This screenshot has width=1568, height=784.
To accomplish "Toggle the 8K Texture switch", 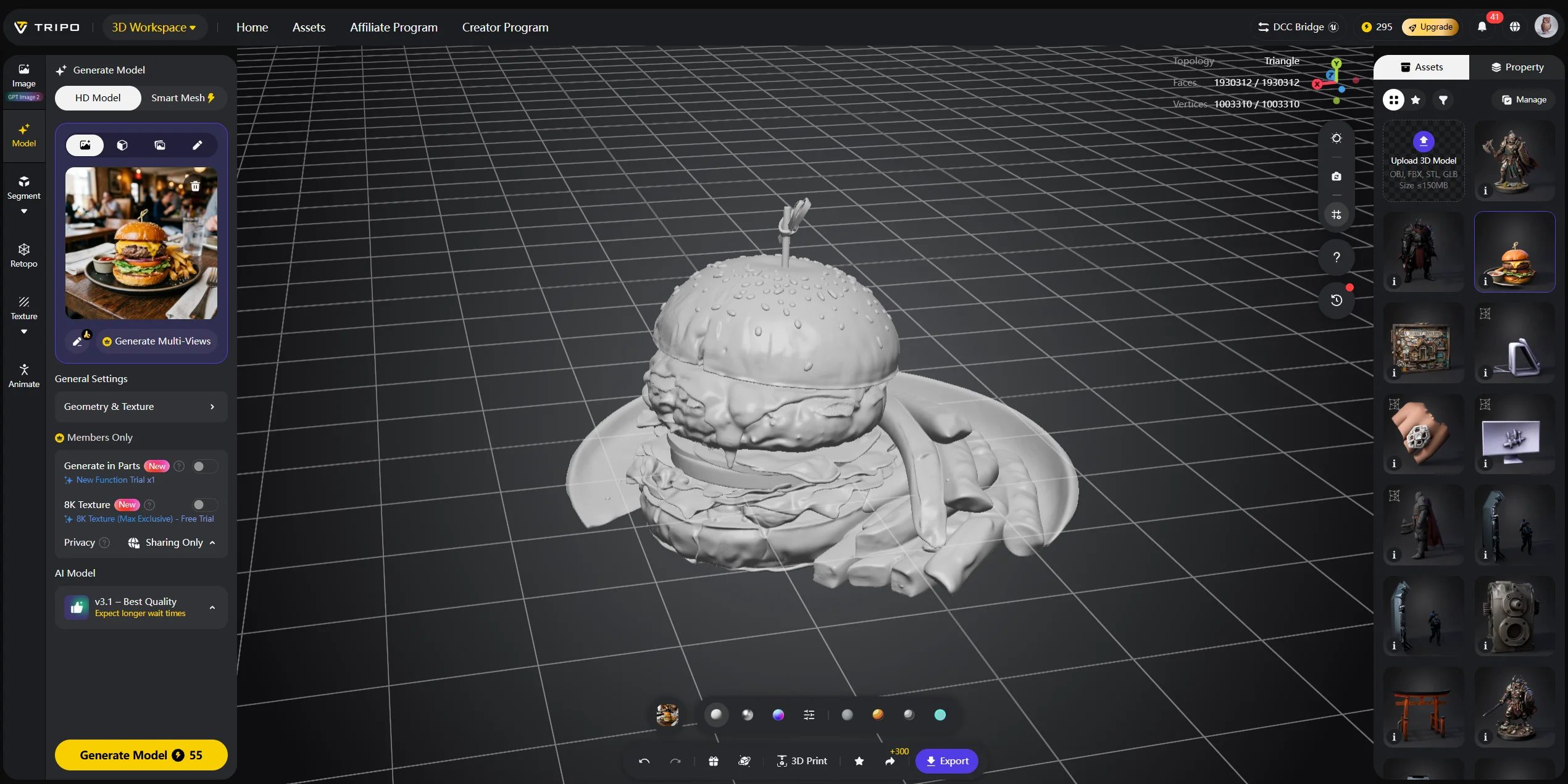I will click(204, 505).
